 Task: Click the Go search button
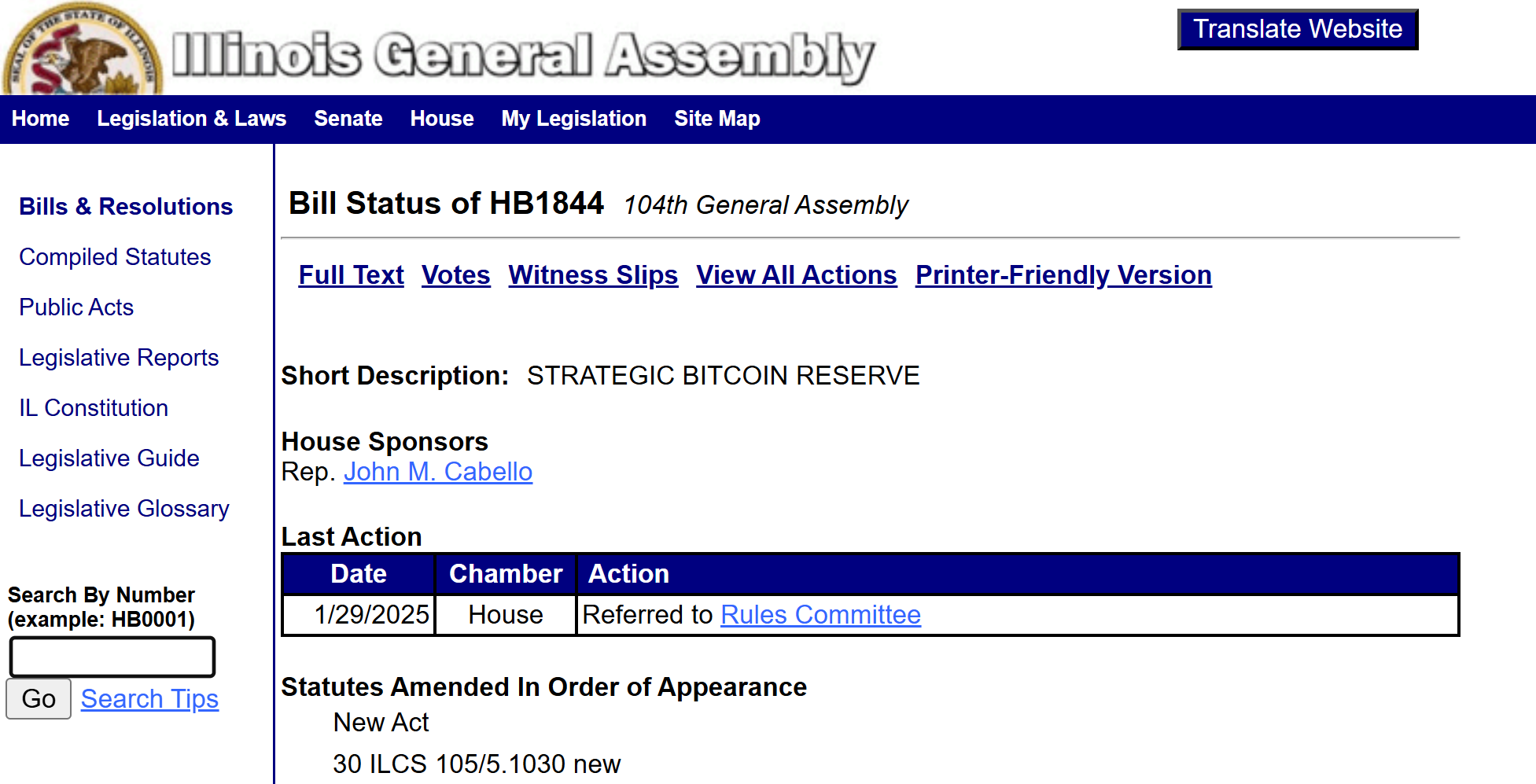(x=39, y=699)
